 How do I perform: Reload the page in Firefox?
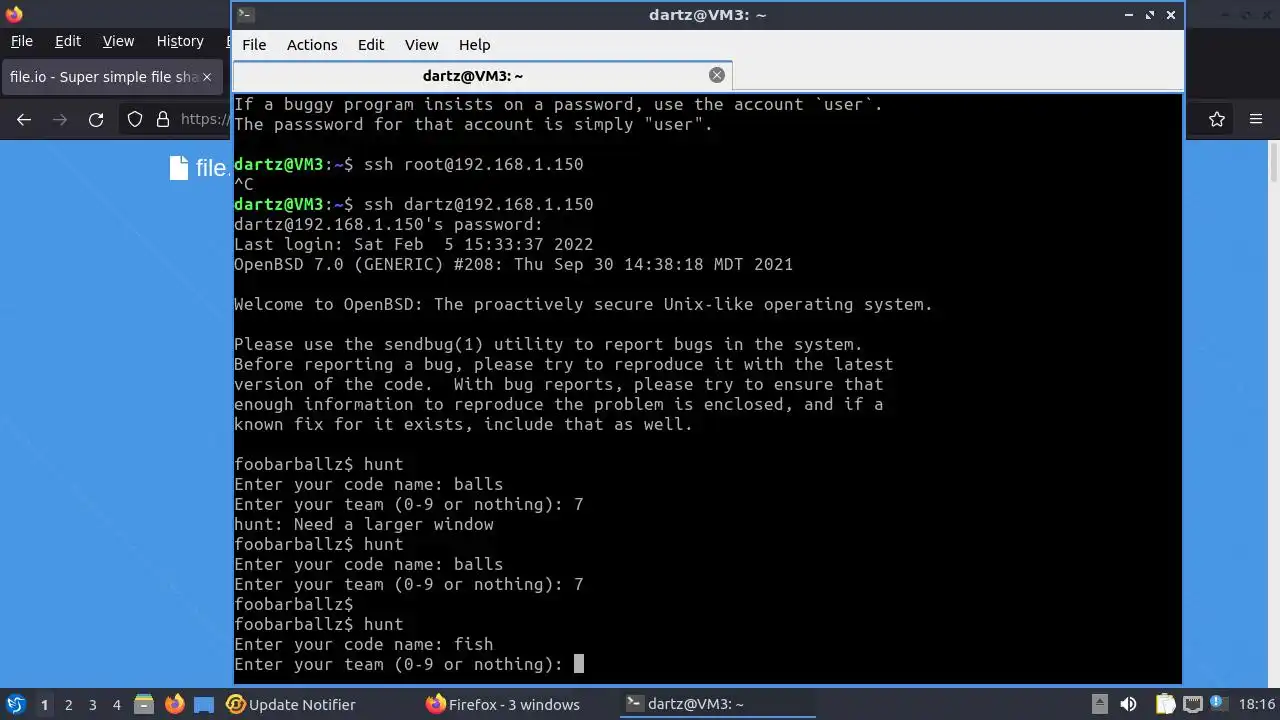[x=96, y=120]
